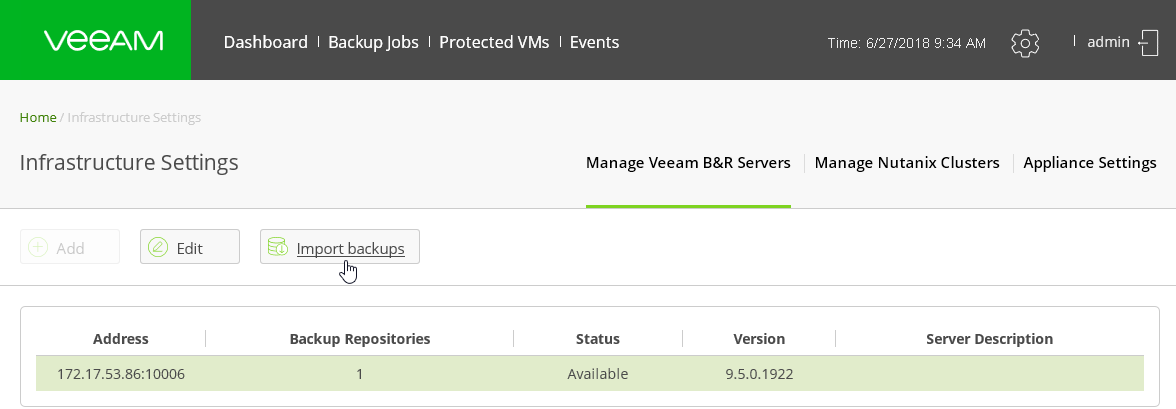Click the admin username
This screenshot has height=409, width=1176.
(x=1108, y=42)
